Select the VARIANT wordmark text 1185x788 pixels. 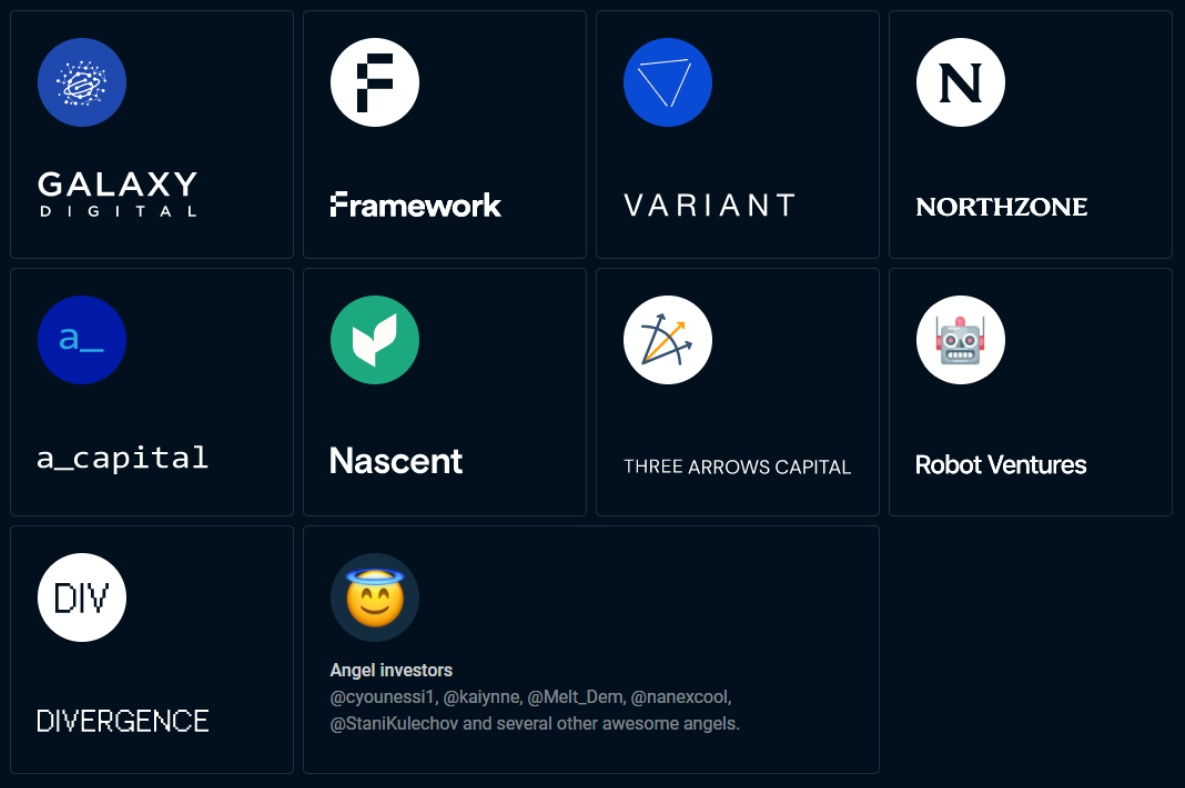coord(709,206)
